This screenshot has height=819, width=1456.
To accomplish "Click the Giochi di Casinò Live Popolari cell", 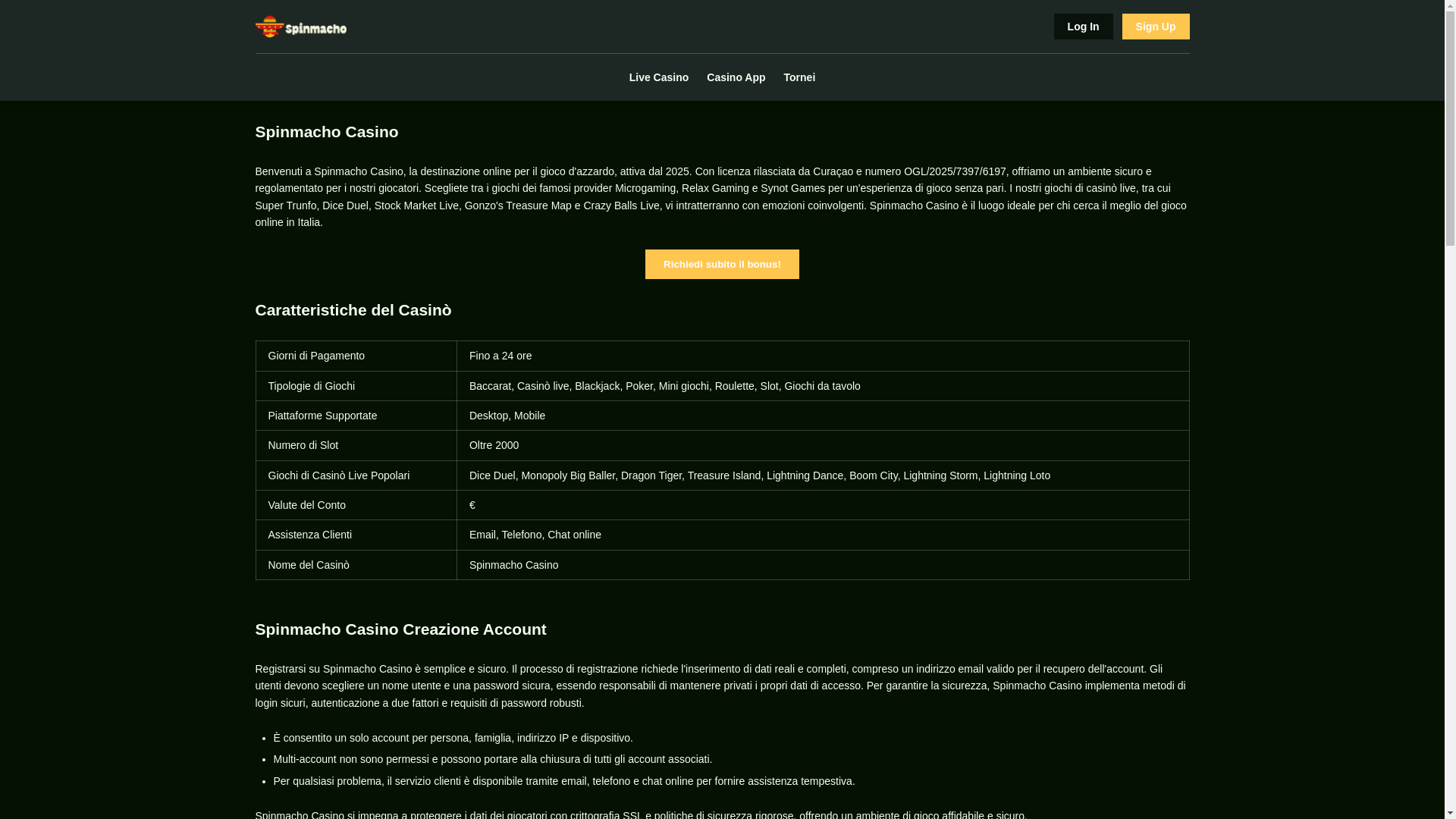I will click(356, 475).
